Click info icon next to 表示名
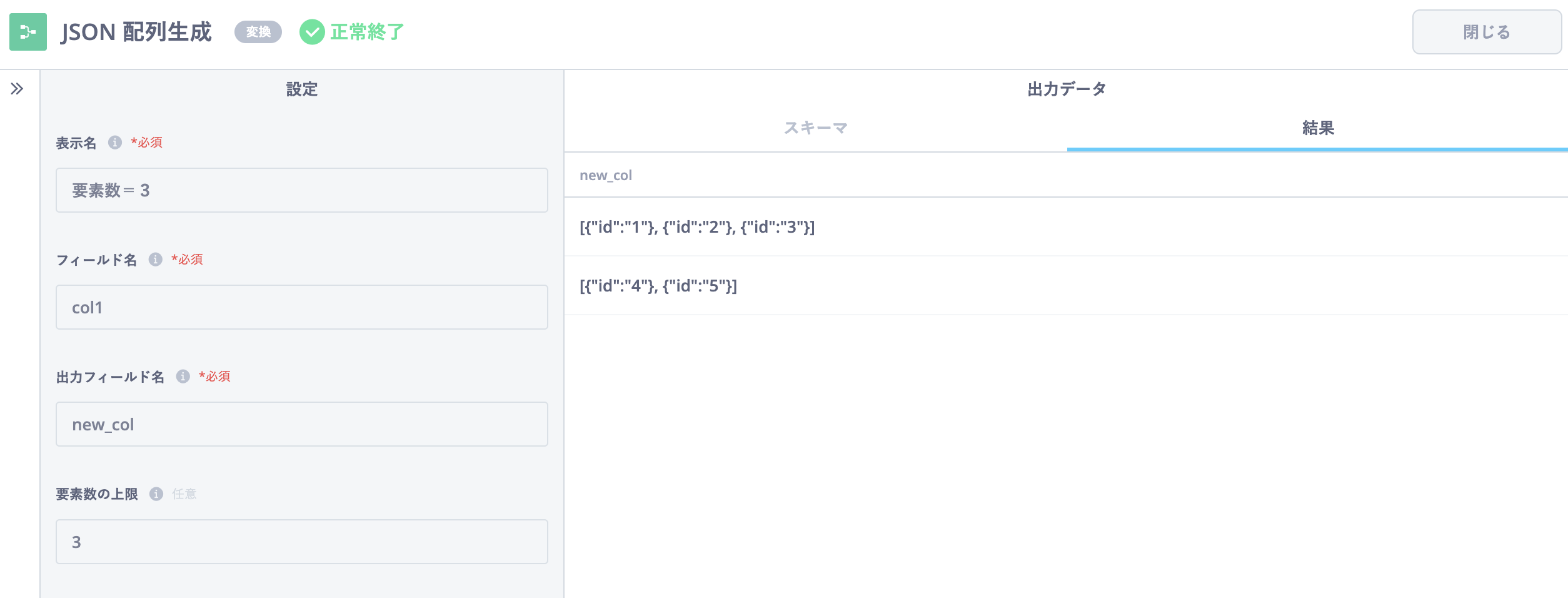1568x598 pixels. (115, 143)
